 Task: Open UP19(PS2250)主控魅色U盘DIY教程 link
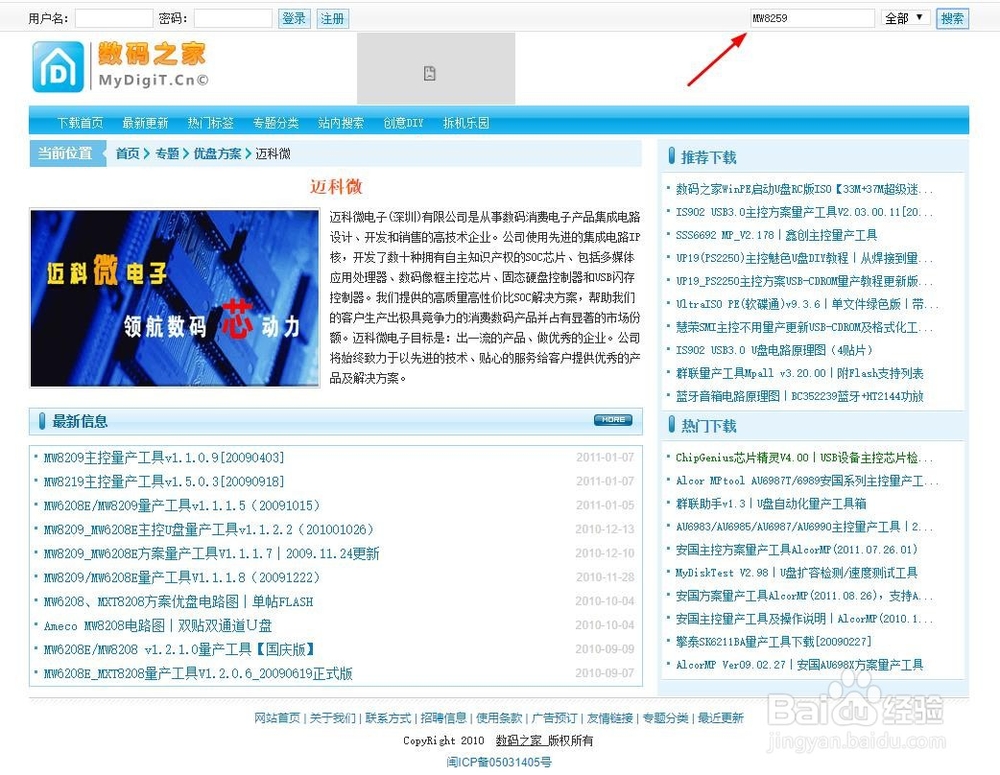pos(804,258)
